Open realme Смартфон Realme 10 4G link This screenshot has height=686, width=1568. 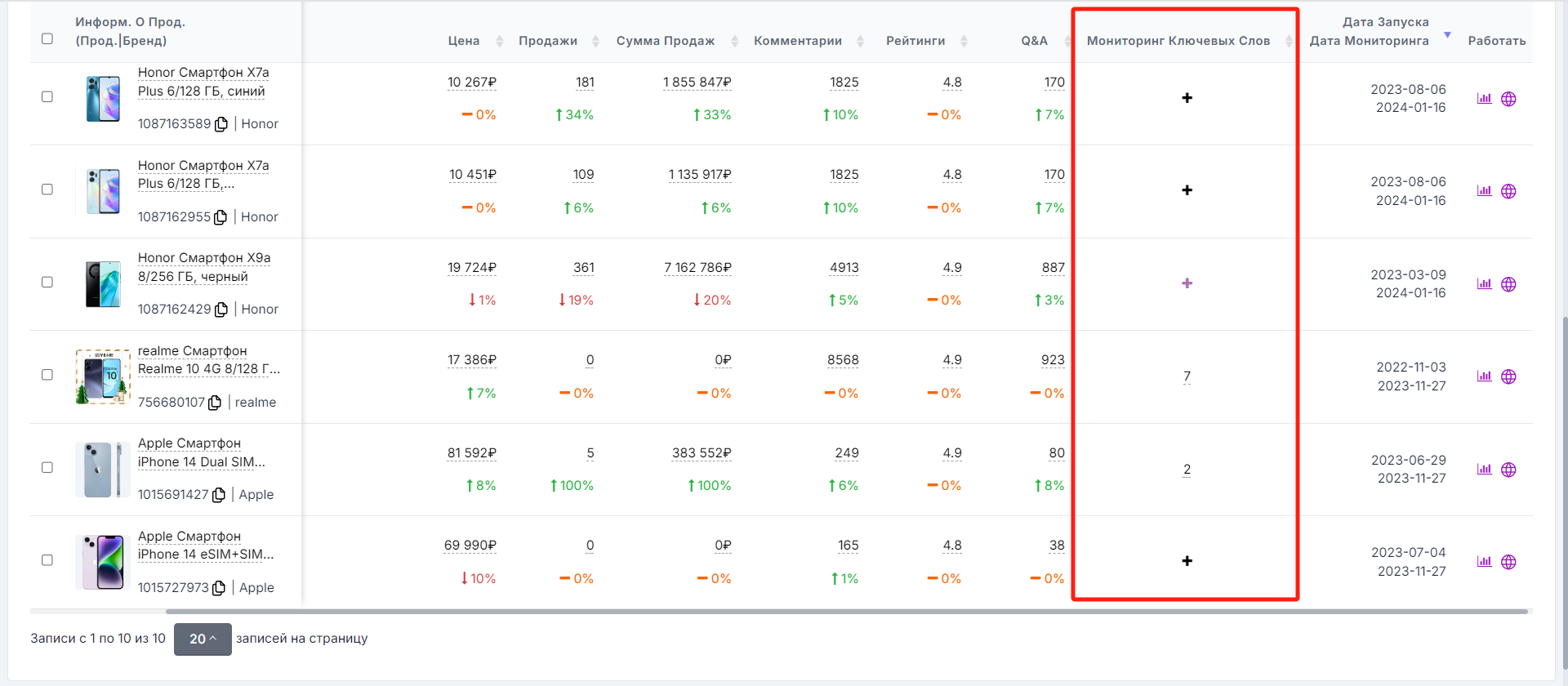coord(209,360)
